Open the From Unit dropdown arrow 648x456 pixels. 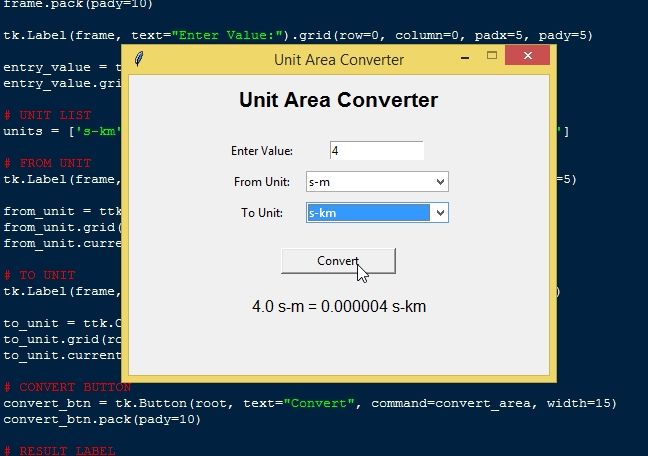click(x=440, y=182)
